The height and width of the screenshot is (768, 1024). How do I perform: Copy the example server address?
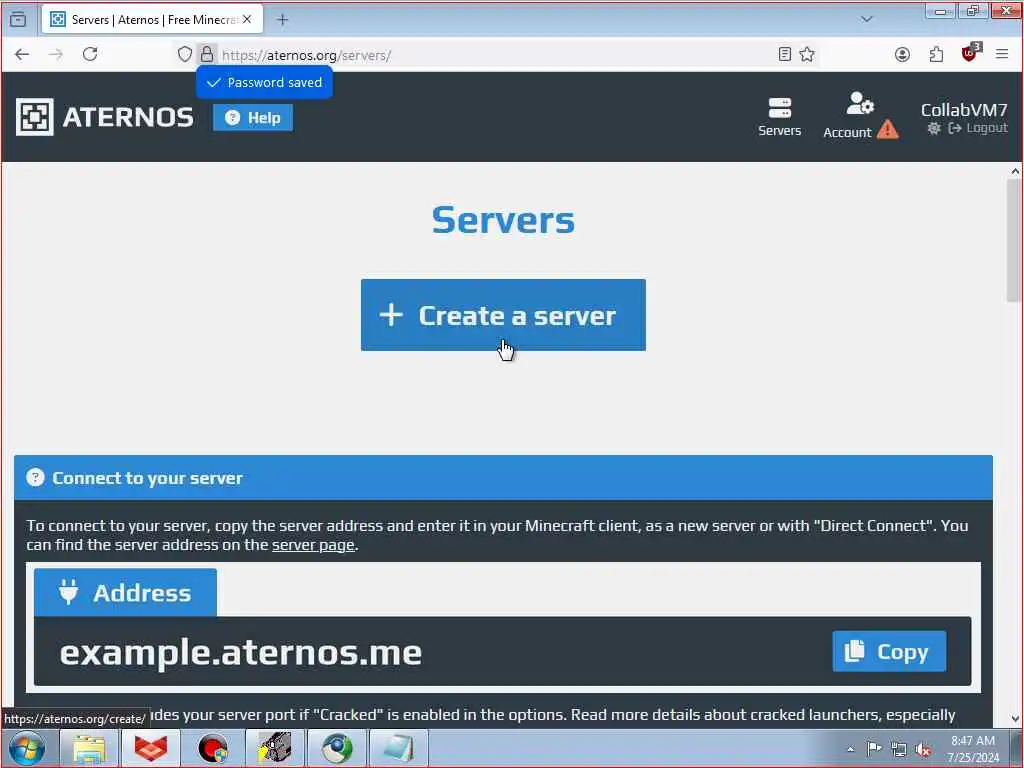[889, 651]
